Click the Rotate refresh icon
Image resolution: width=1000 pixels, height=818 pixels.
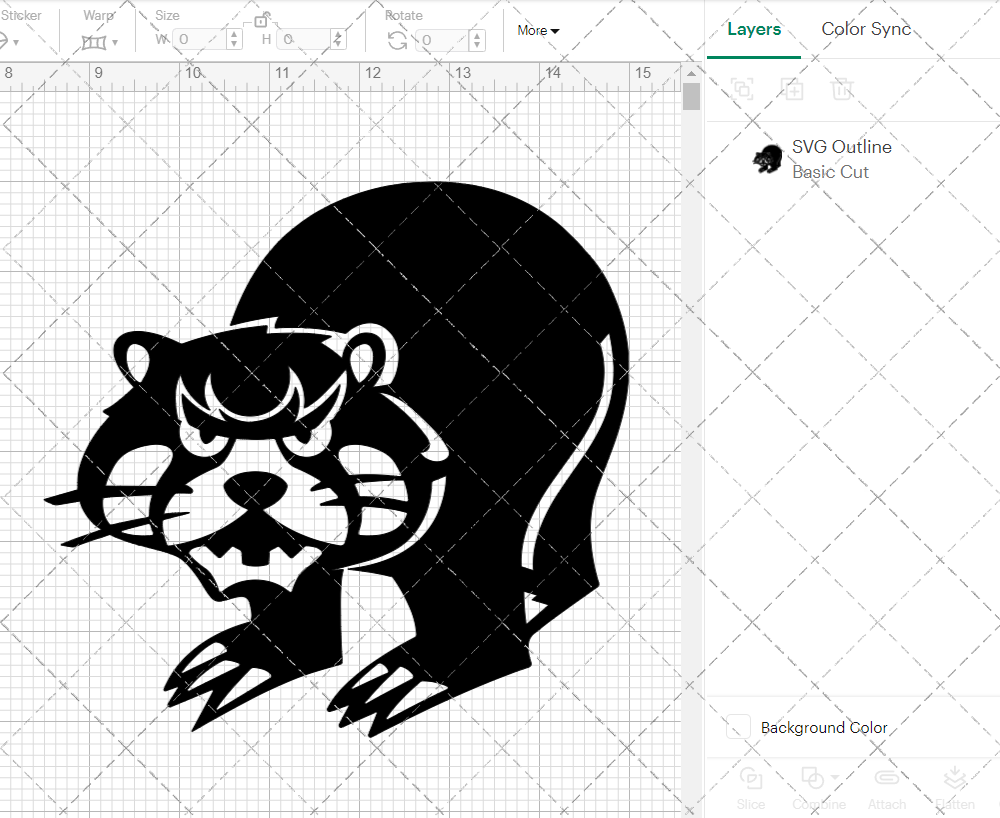[396, 41]
